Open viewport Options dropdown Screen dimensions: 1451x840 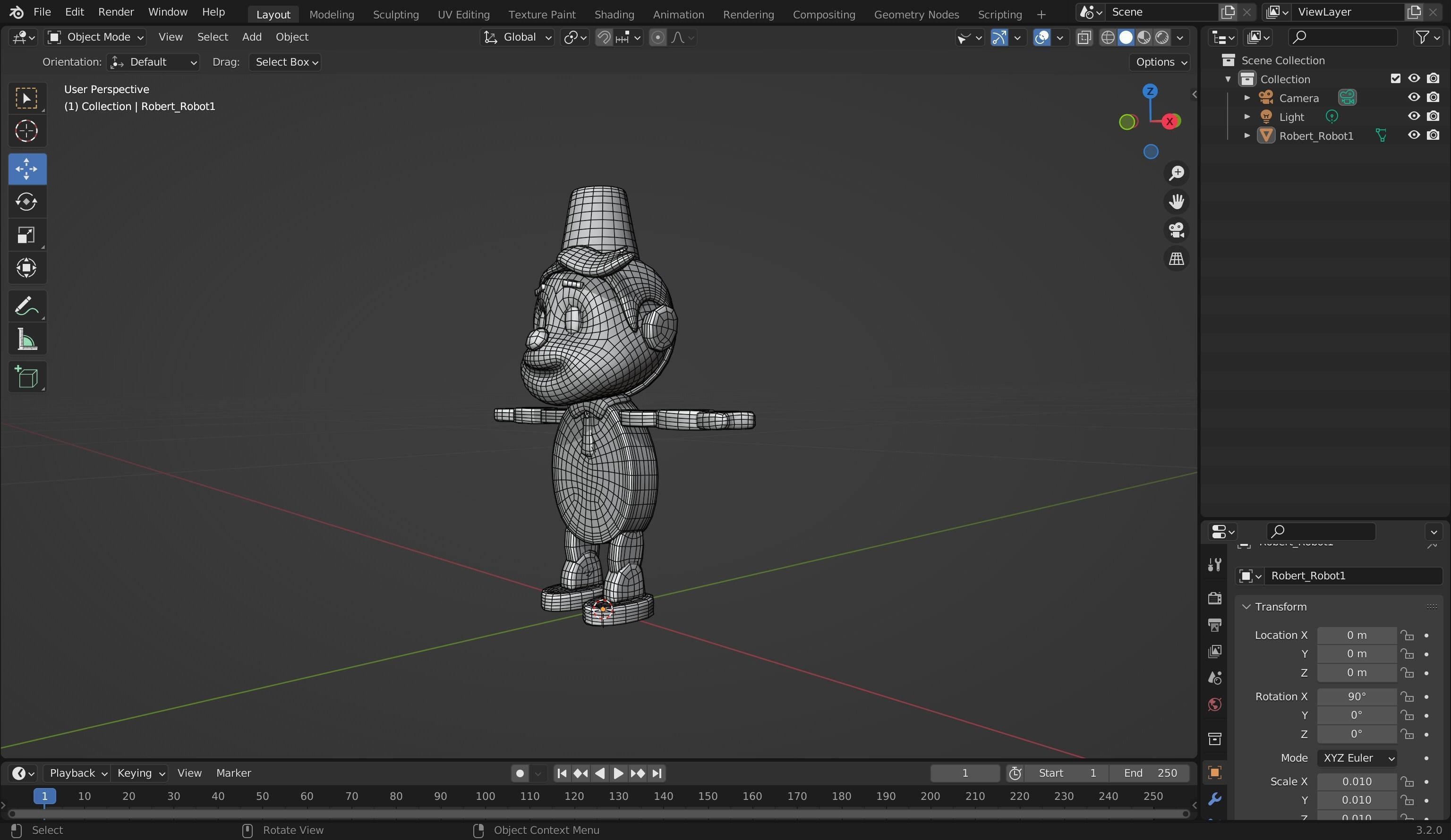pyautogui.click(x=1160, y=62)
